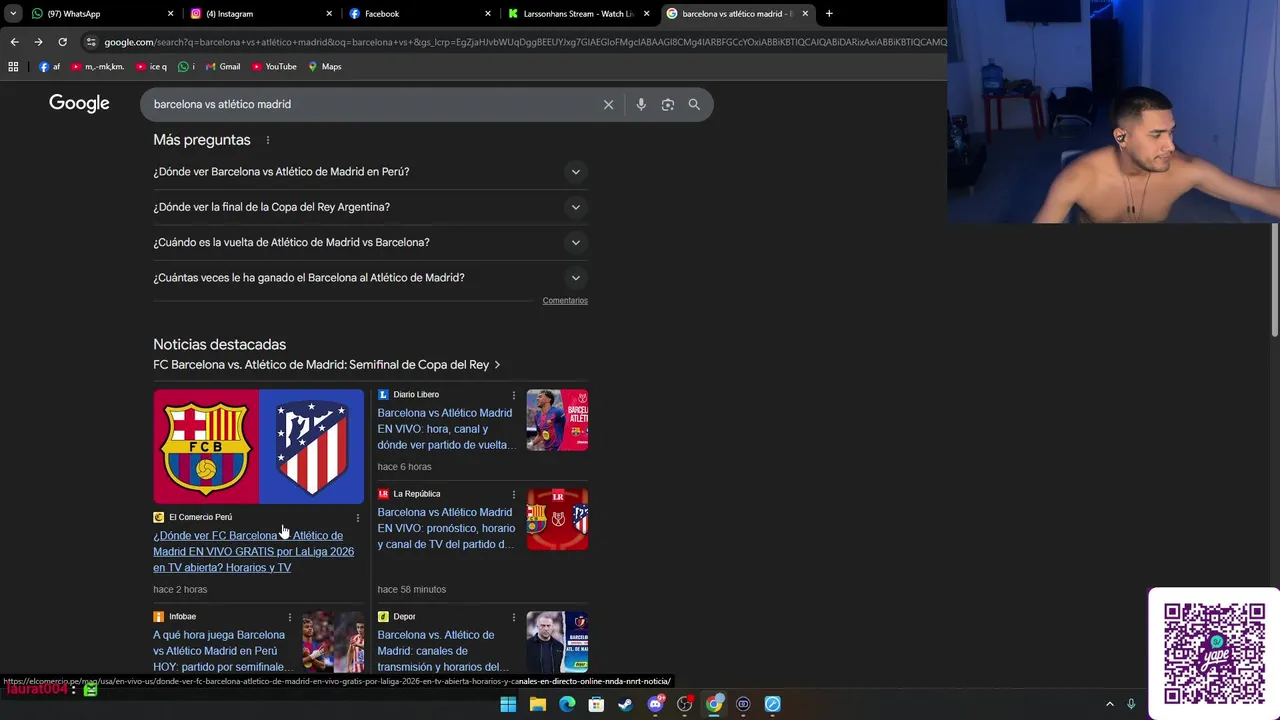Open options for the Infobae article
This screenshot has height=720, width=1280.
[290, 617]
